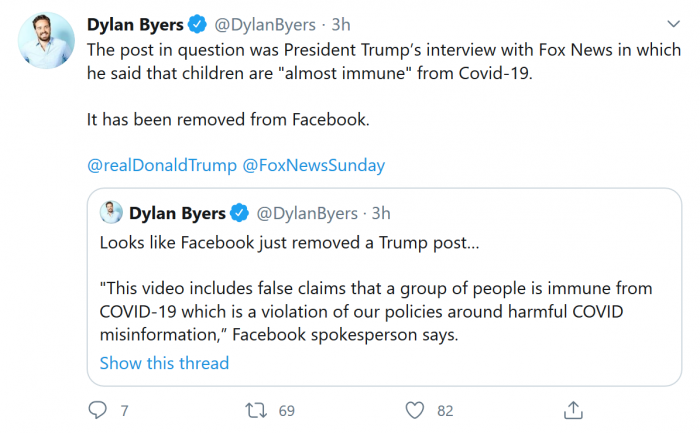
Task: Click Dylan Byers name in quoted tweet
Action: [x=177, y=213]
